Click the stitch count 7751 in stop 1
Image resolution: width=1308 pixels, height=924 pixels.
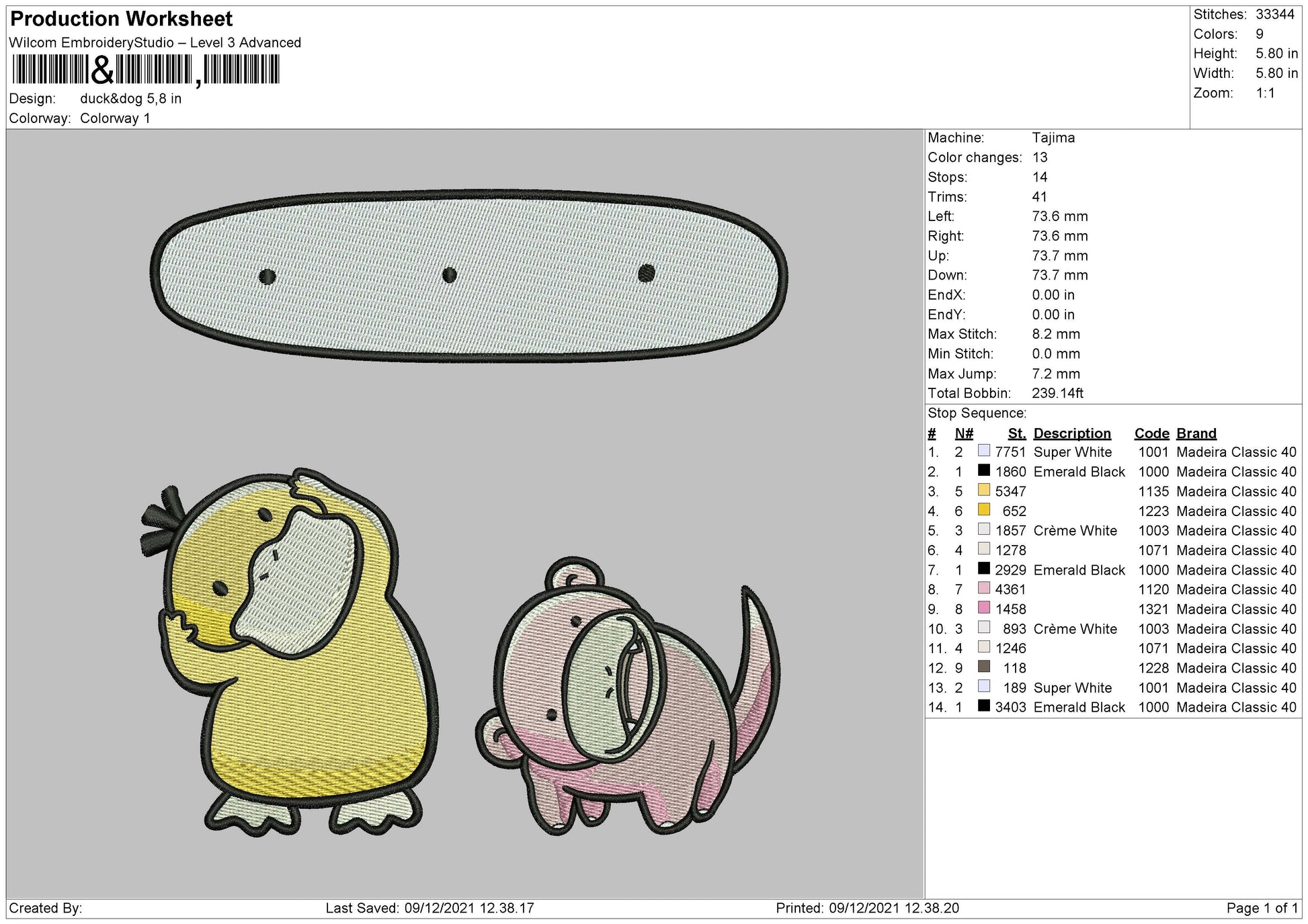pyautogui.click(x=1011, y=452)
